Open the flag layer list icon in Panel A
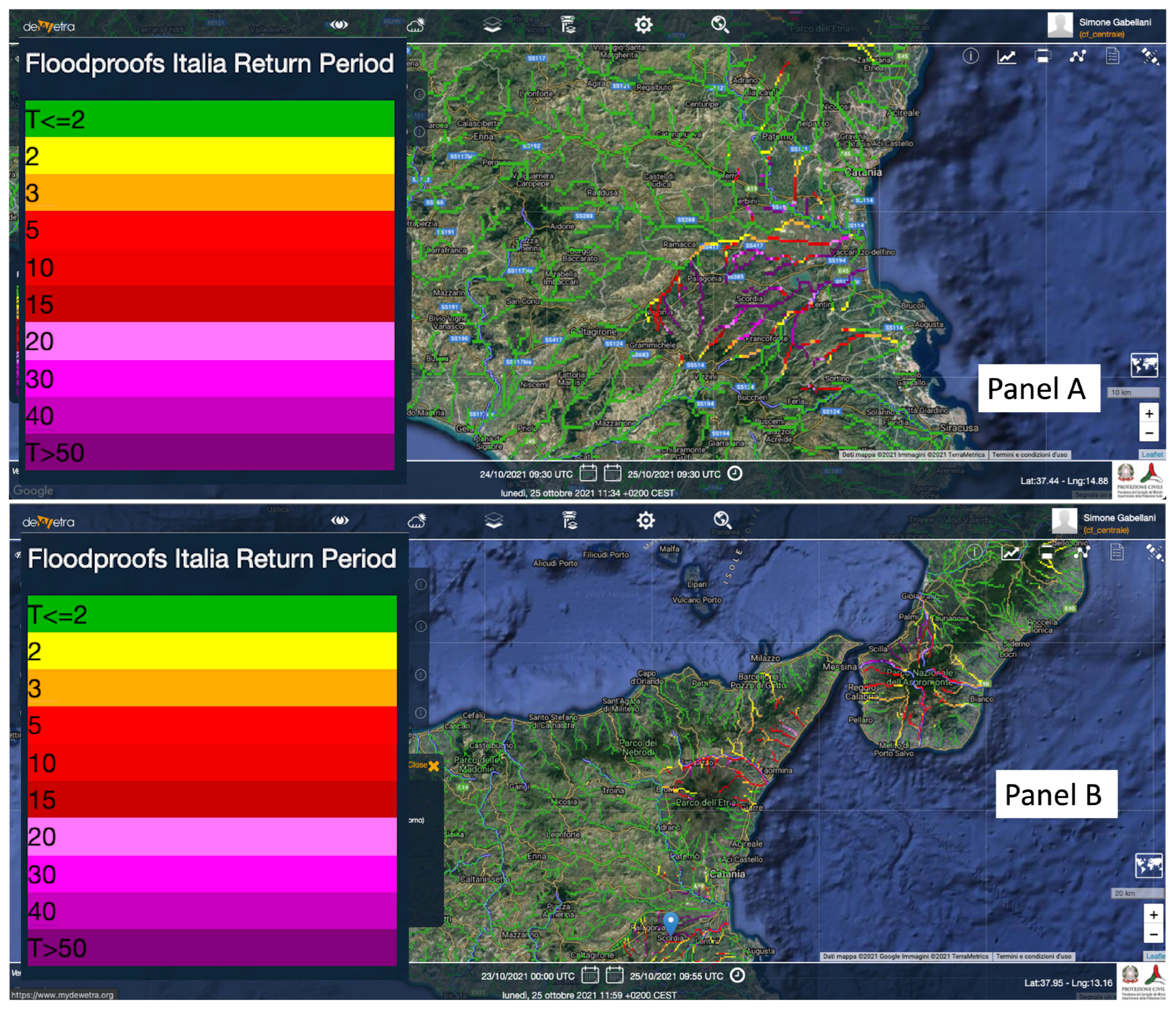 [568, 24]
